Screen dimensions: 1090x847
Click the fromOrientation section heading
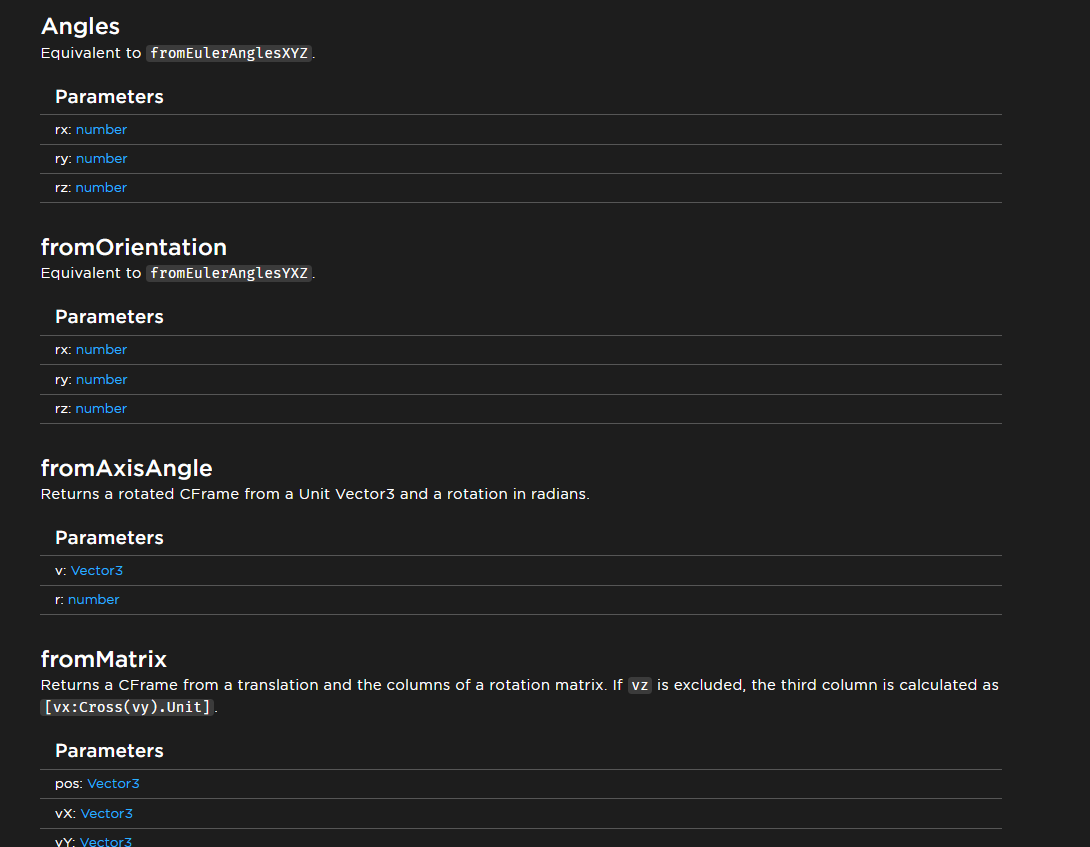(x=133, y=247)
